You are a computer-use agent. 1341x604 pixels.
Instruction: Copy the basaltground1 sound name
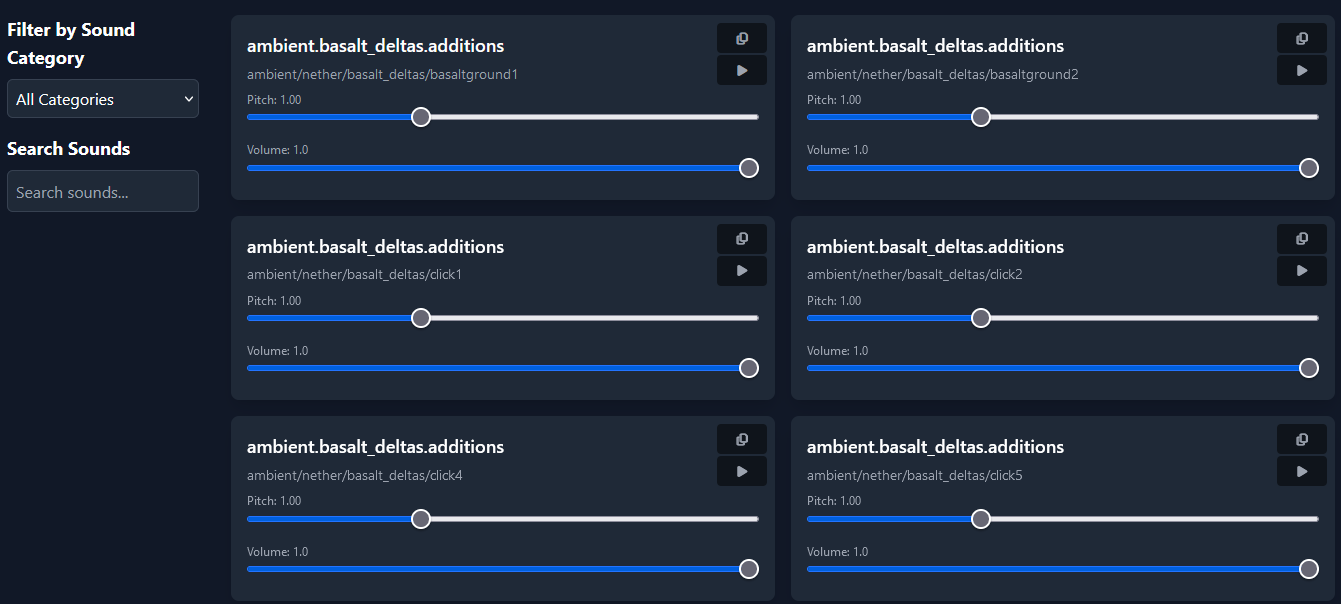pos(741,39)
